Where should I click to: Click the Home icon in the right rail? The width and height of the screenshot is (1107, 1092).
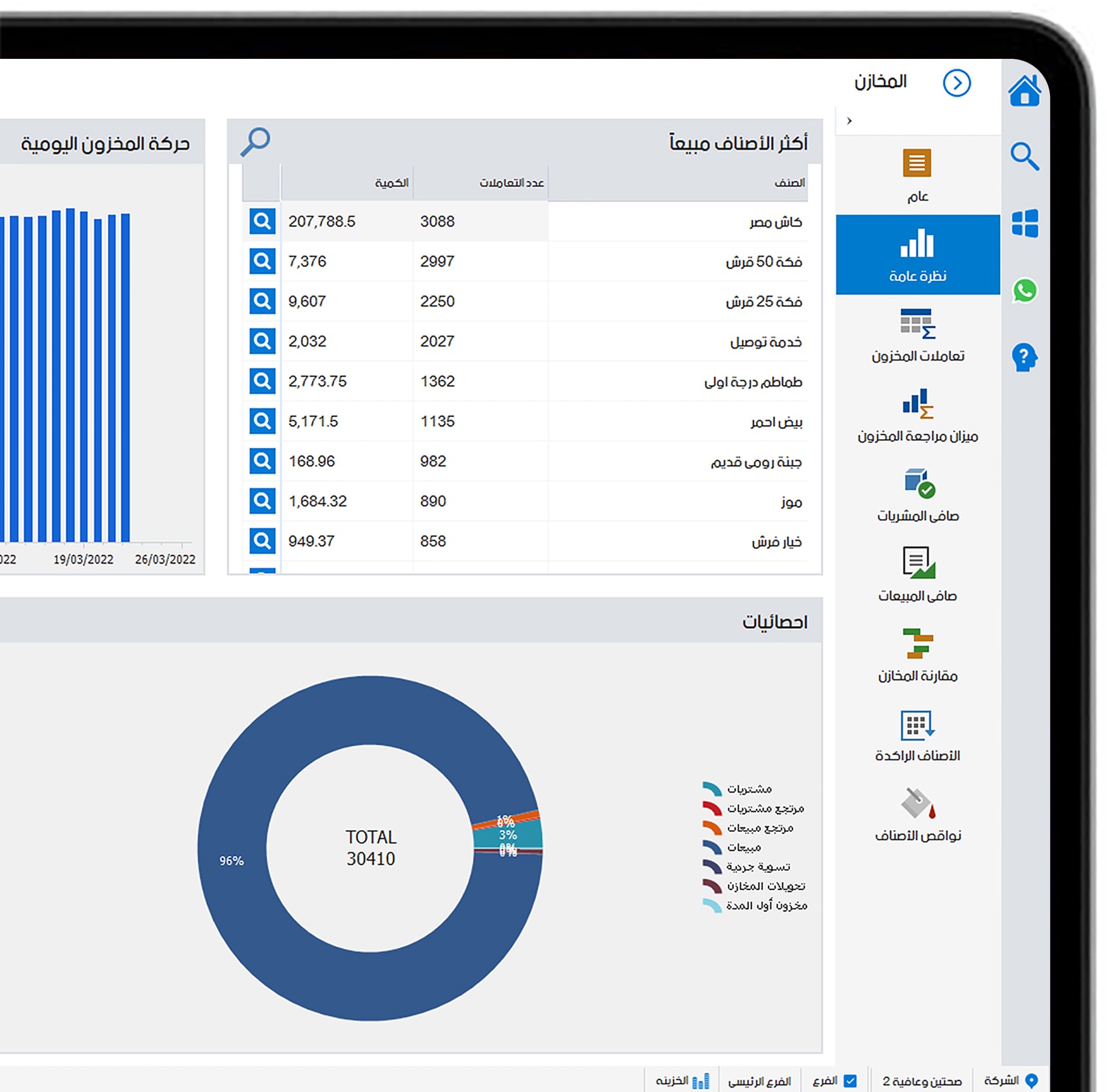click(x=1024, y=90)
